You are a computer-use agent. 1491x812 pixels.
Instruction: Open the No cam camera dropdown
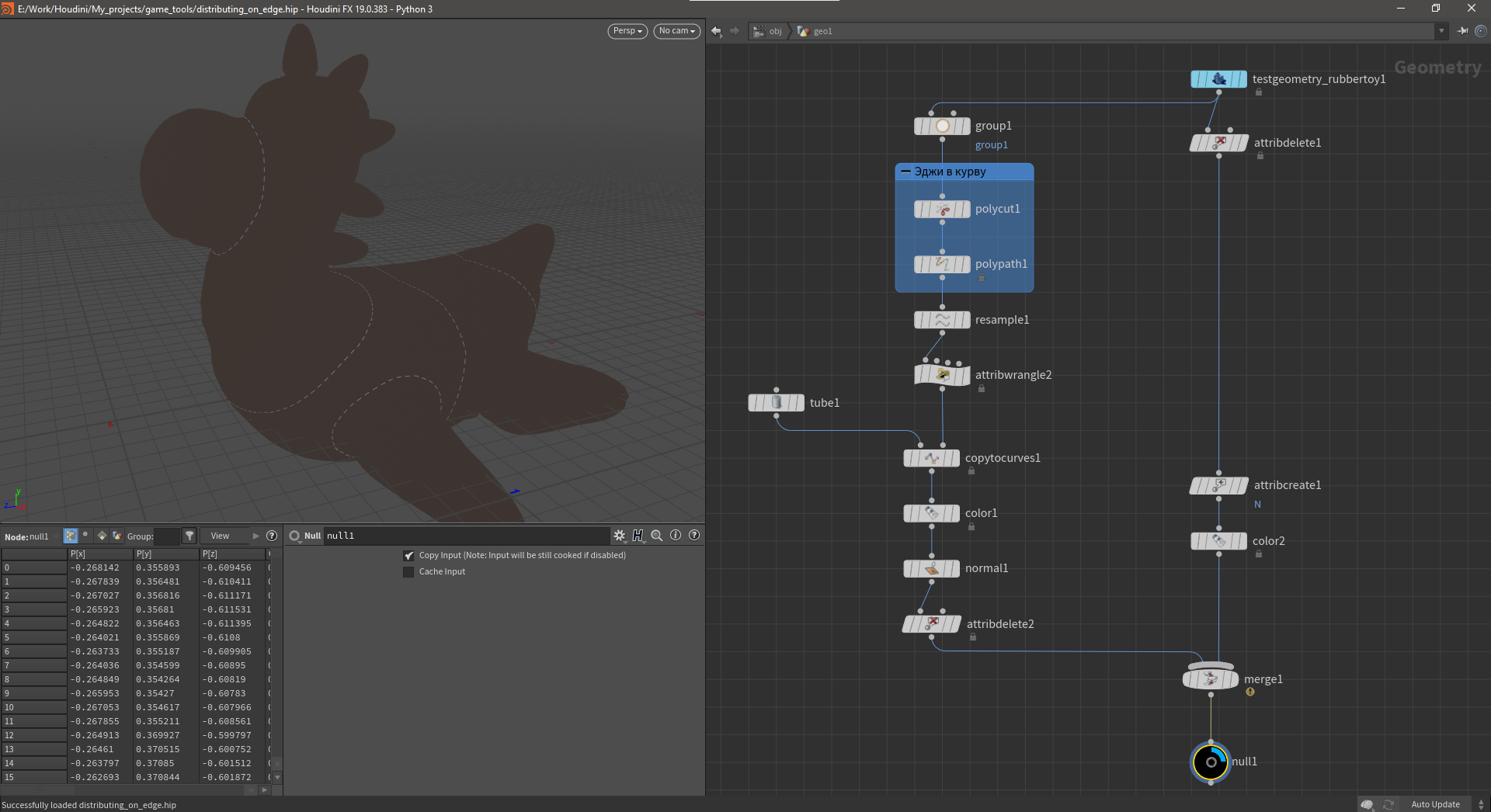(x=677, y=31)
